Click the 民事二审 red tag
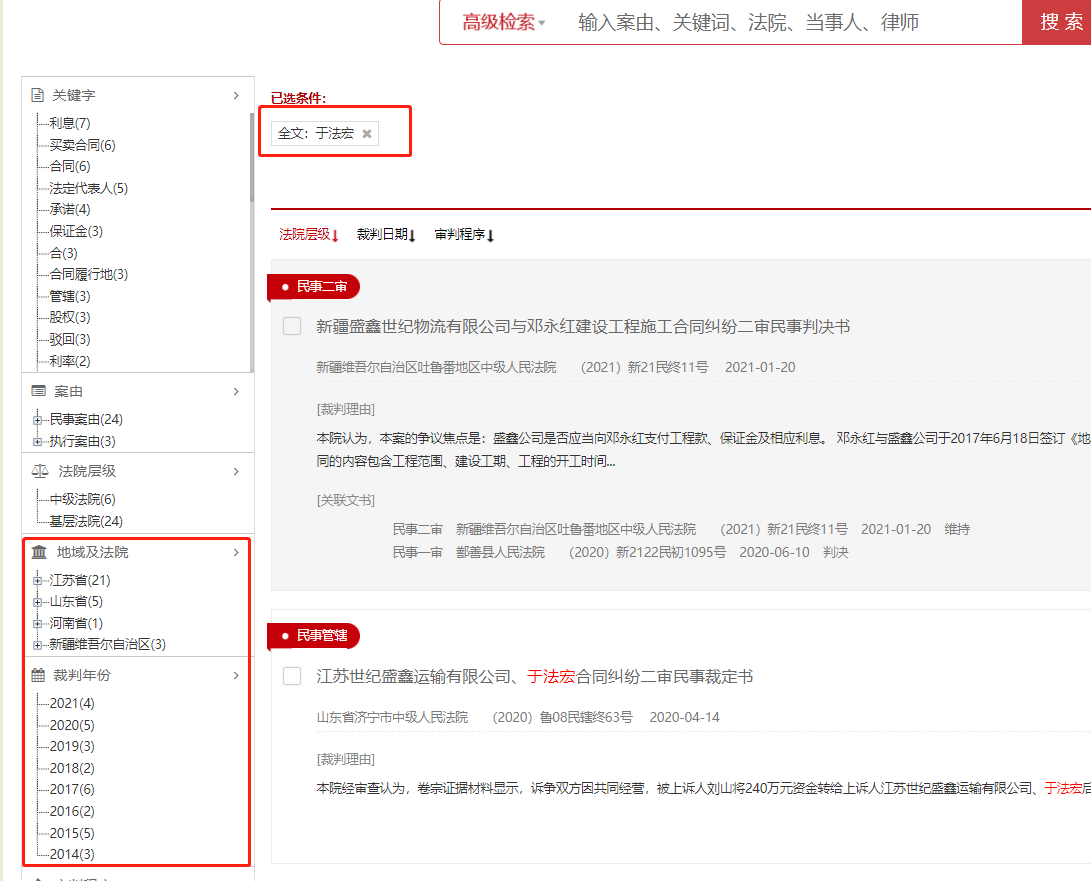This screenshot has width=1091, height=881. click(314, 287)
